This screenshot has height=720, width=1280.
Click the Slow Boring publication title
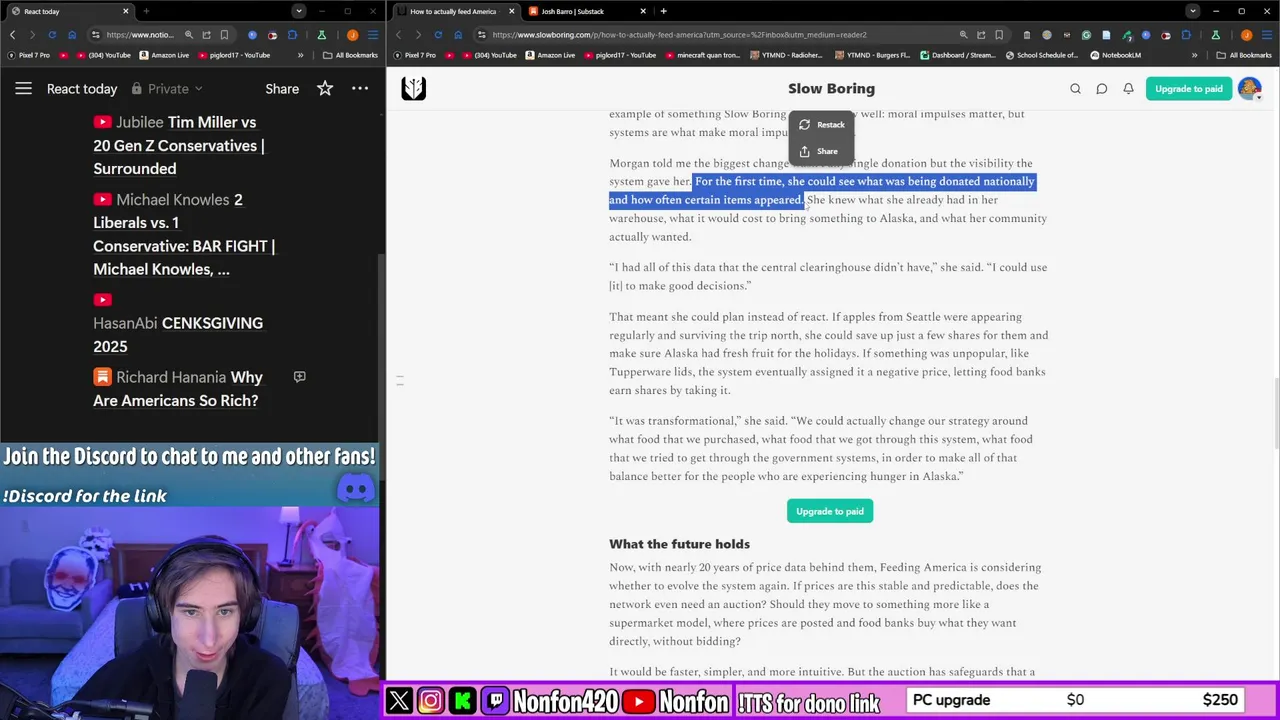[x=831, y=89]
